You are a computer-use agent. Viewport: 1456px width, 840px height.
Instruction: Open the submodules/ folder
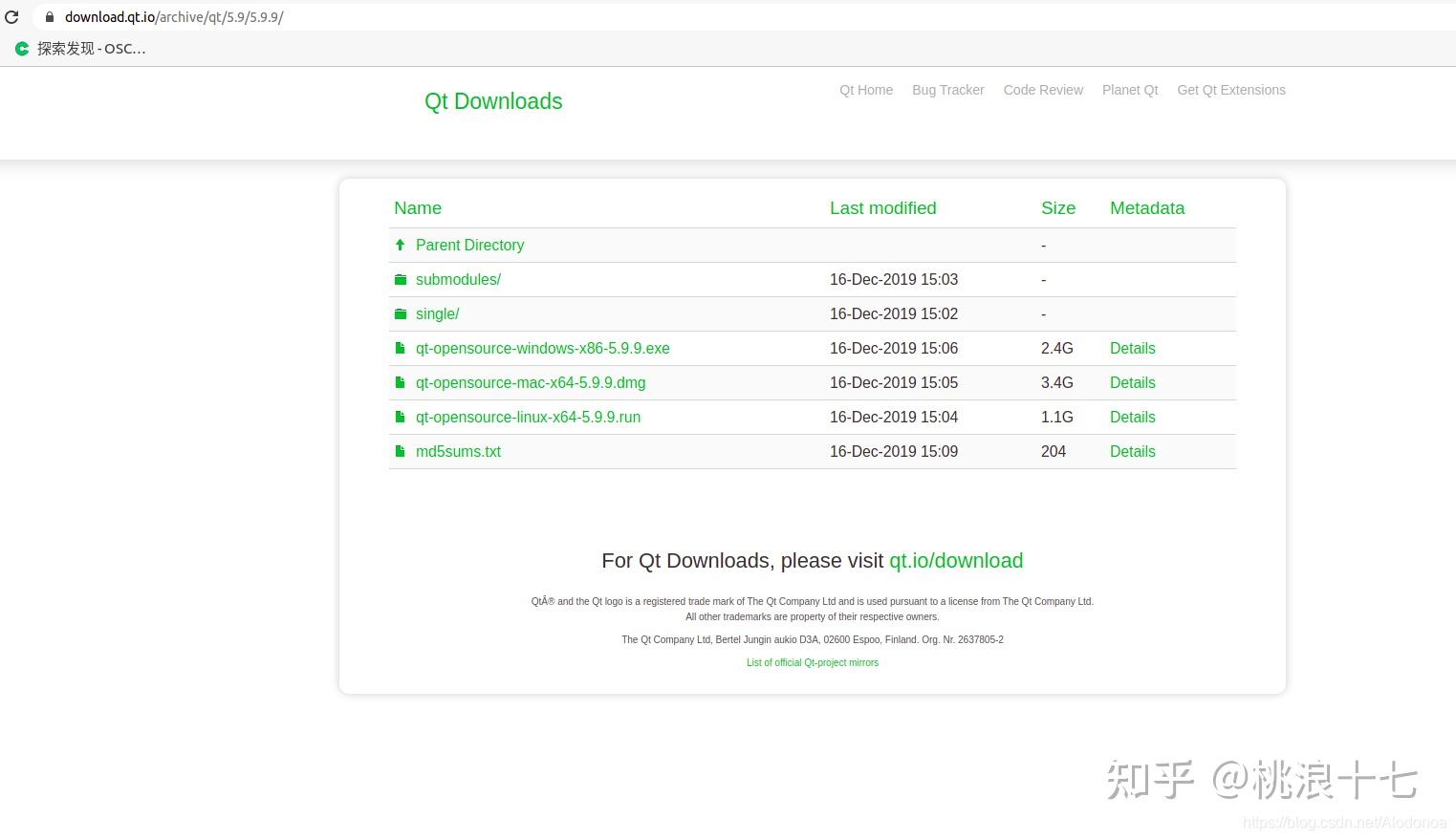(458, 279)
